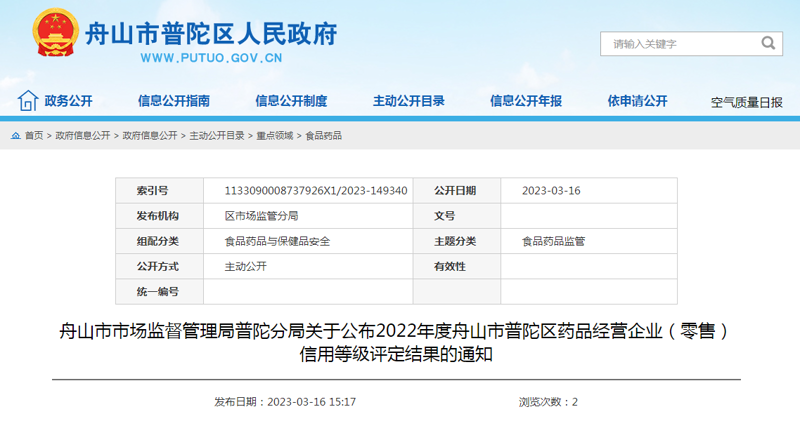Click the national emblem logo

tap(55, 33)
